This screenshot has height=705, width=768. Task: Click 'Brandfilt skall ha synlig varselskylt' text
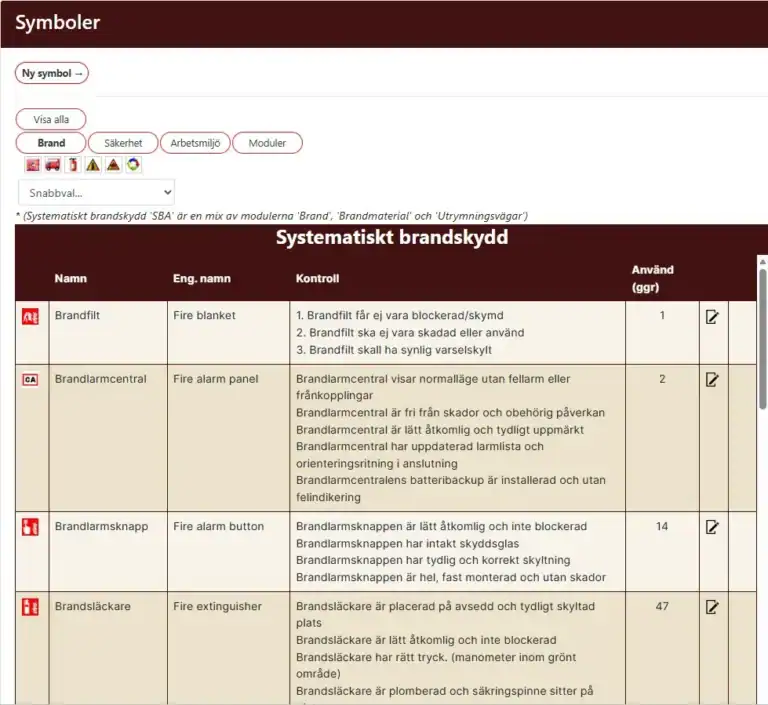pos(394,350)
